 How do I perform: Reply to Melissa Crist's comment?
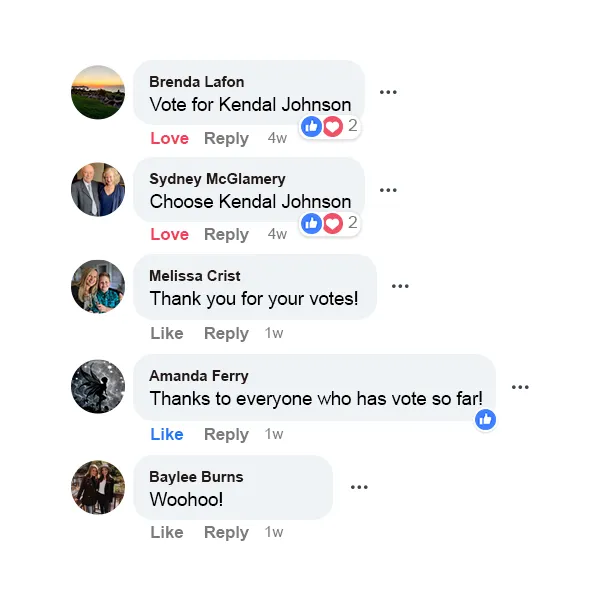click(x=226, y=334)
